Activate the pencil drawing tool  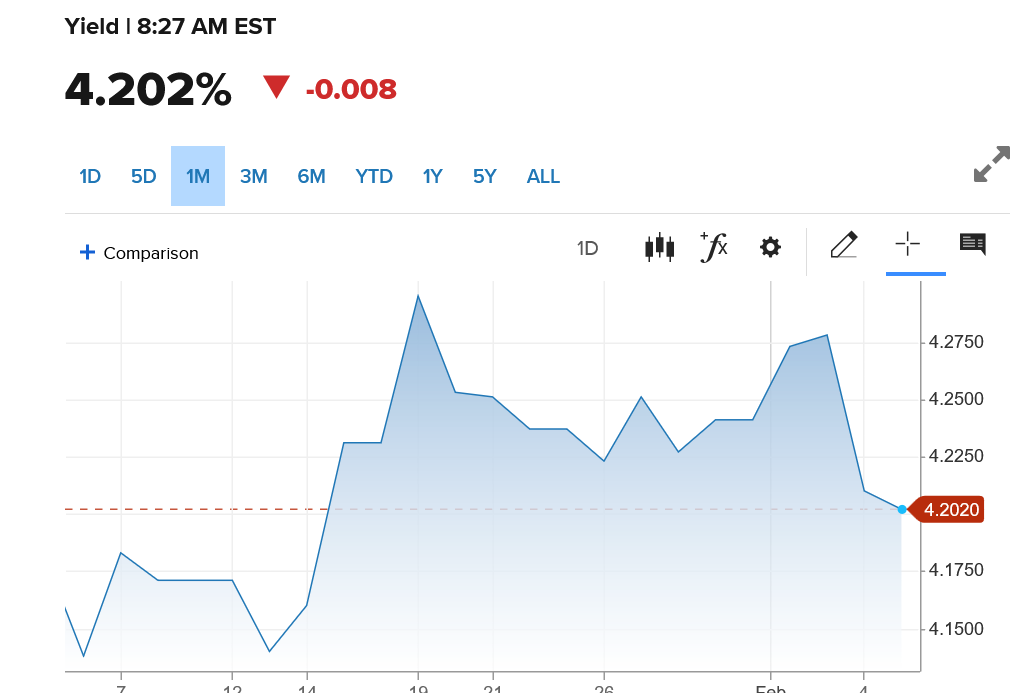tap(844, 245)
